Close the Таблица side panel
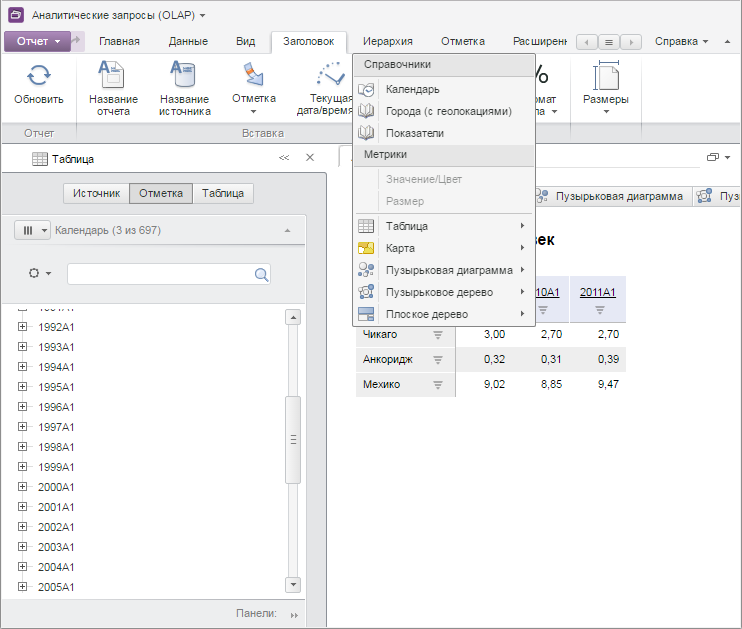 tap(309, 158)
